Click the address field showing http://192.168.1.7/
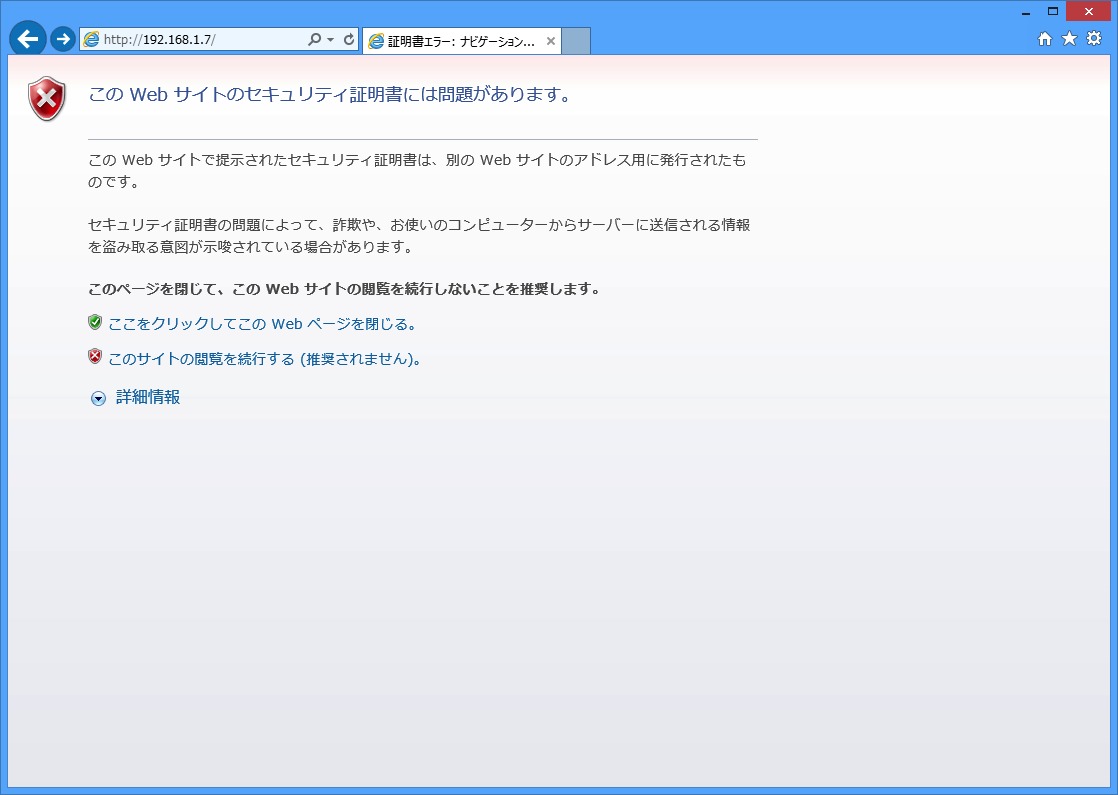 pyautogui.click(x=200, y=40)
